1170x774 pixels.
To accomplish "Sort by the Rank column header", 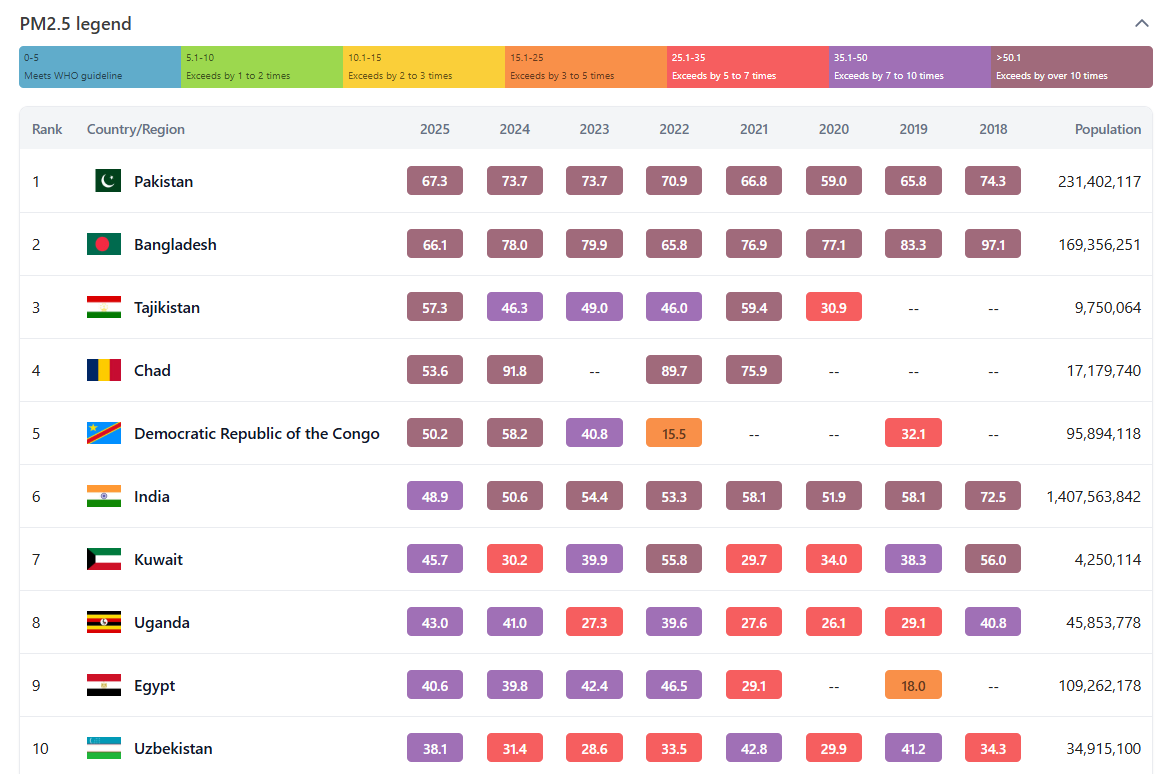I will pos(47,129).
